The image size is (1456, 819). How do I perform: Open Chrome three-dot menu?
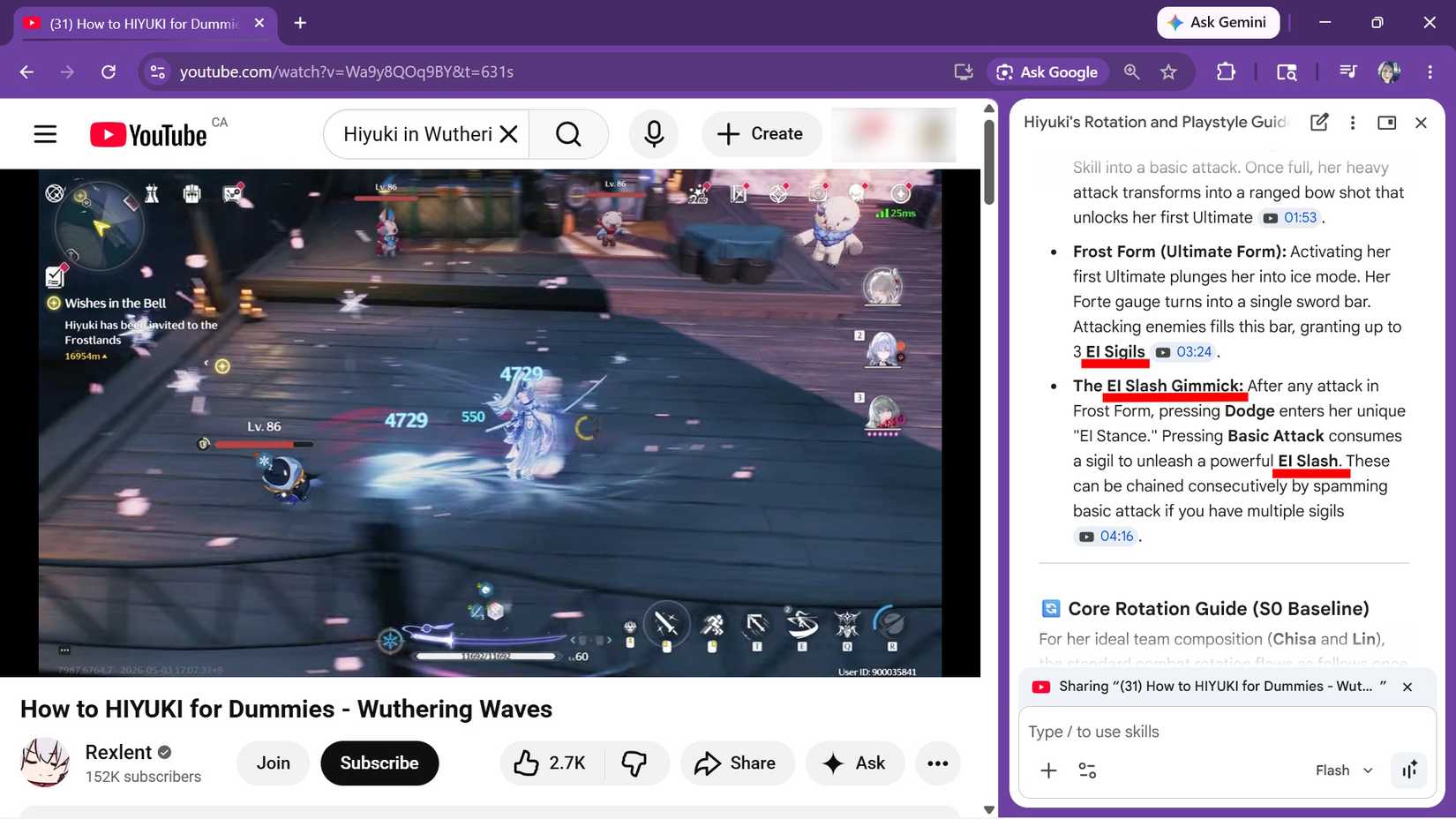coord(1430,72)
